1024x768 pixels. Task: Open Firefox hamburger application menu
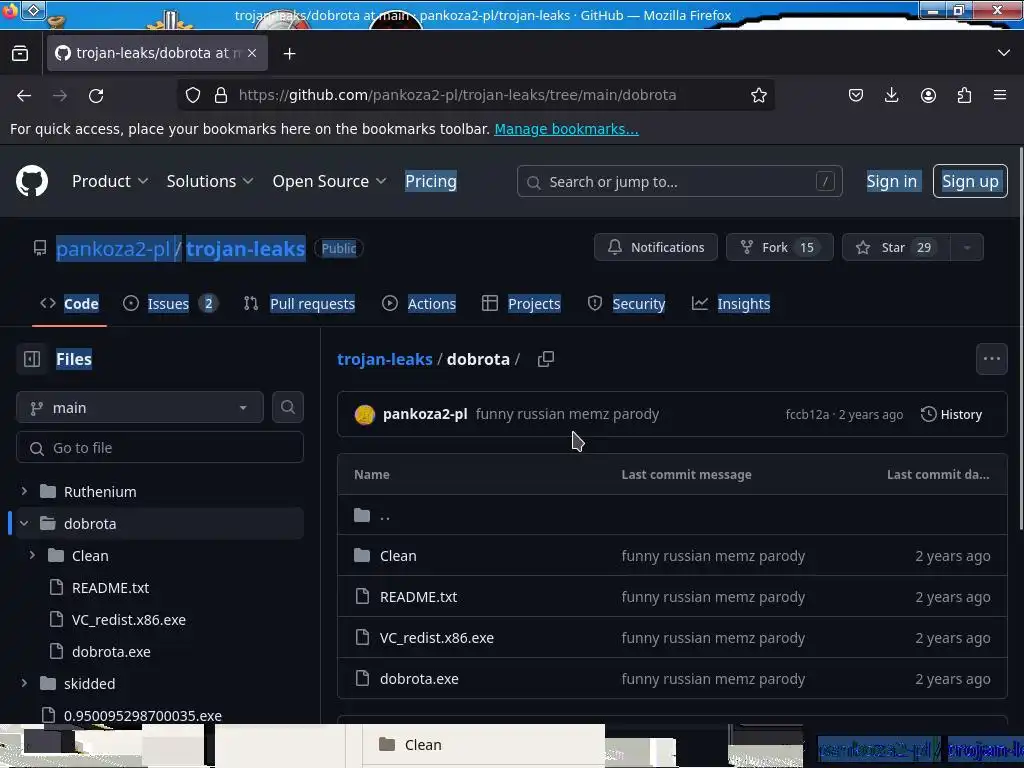(x=1000, y=95)
